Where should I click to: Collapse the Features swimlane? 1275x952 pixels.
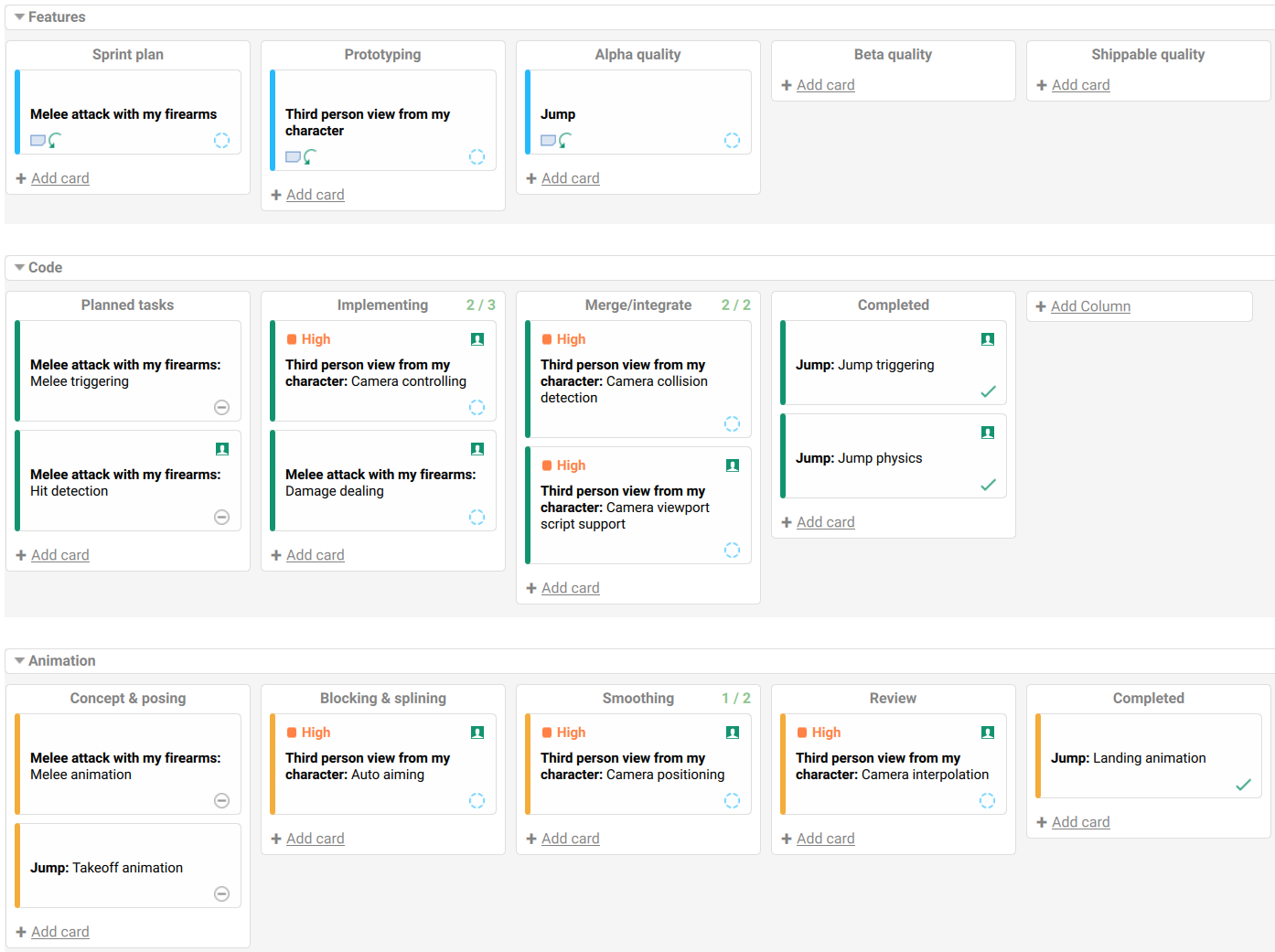click(x=19, y=17)
